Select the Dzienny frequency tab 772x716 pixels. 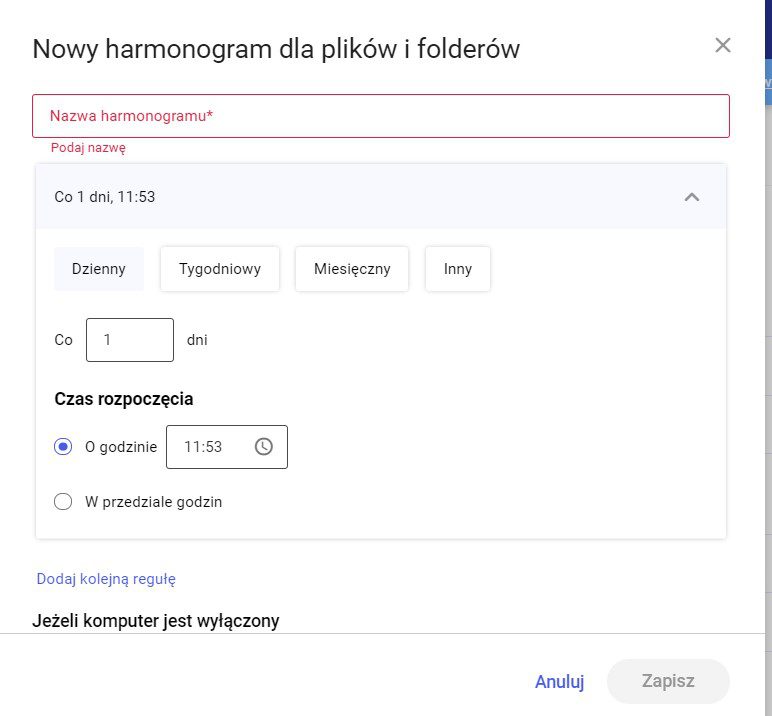coord(99,269)
